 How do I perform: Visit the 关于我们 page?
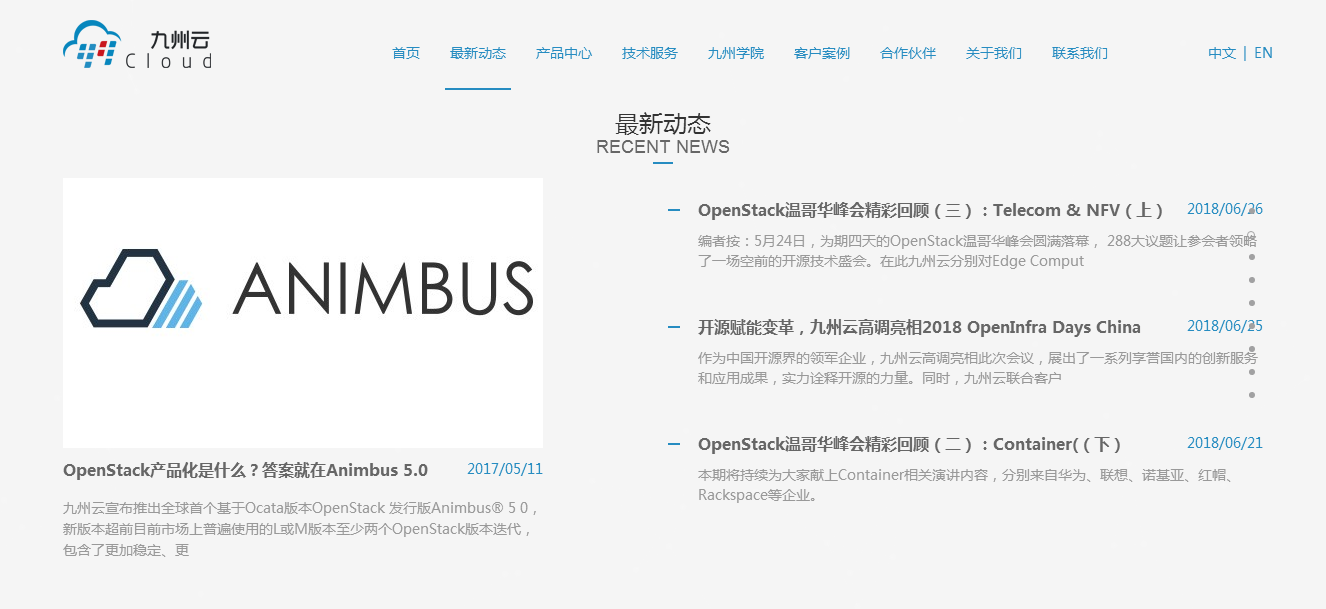994,53
